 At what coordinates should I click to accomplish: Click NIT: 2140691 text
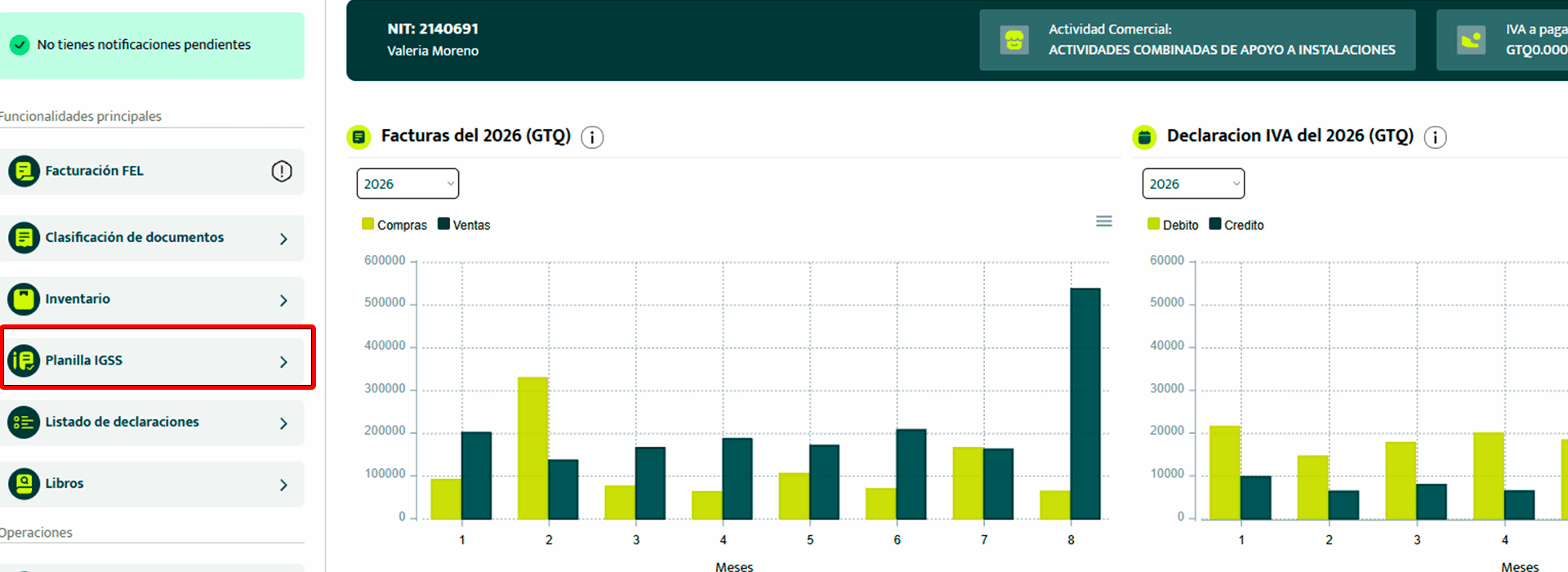click(x=433, y=29)
